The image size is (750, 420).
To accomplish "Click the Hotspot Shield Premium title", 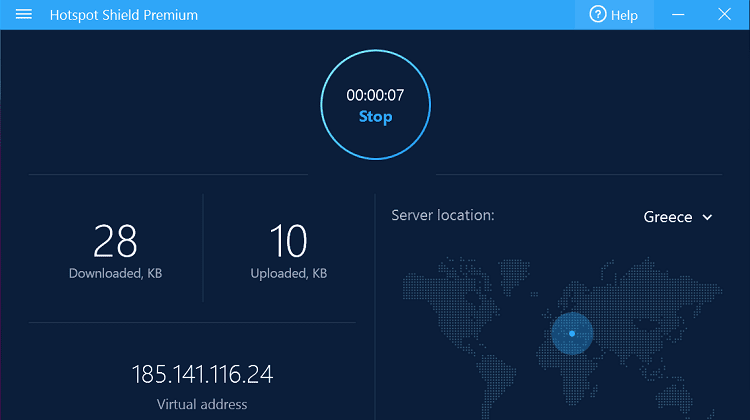I will click(x=124, y=15).
